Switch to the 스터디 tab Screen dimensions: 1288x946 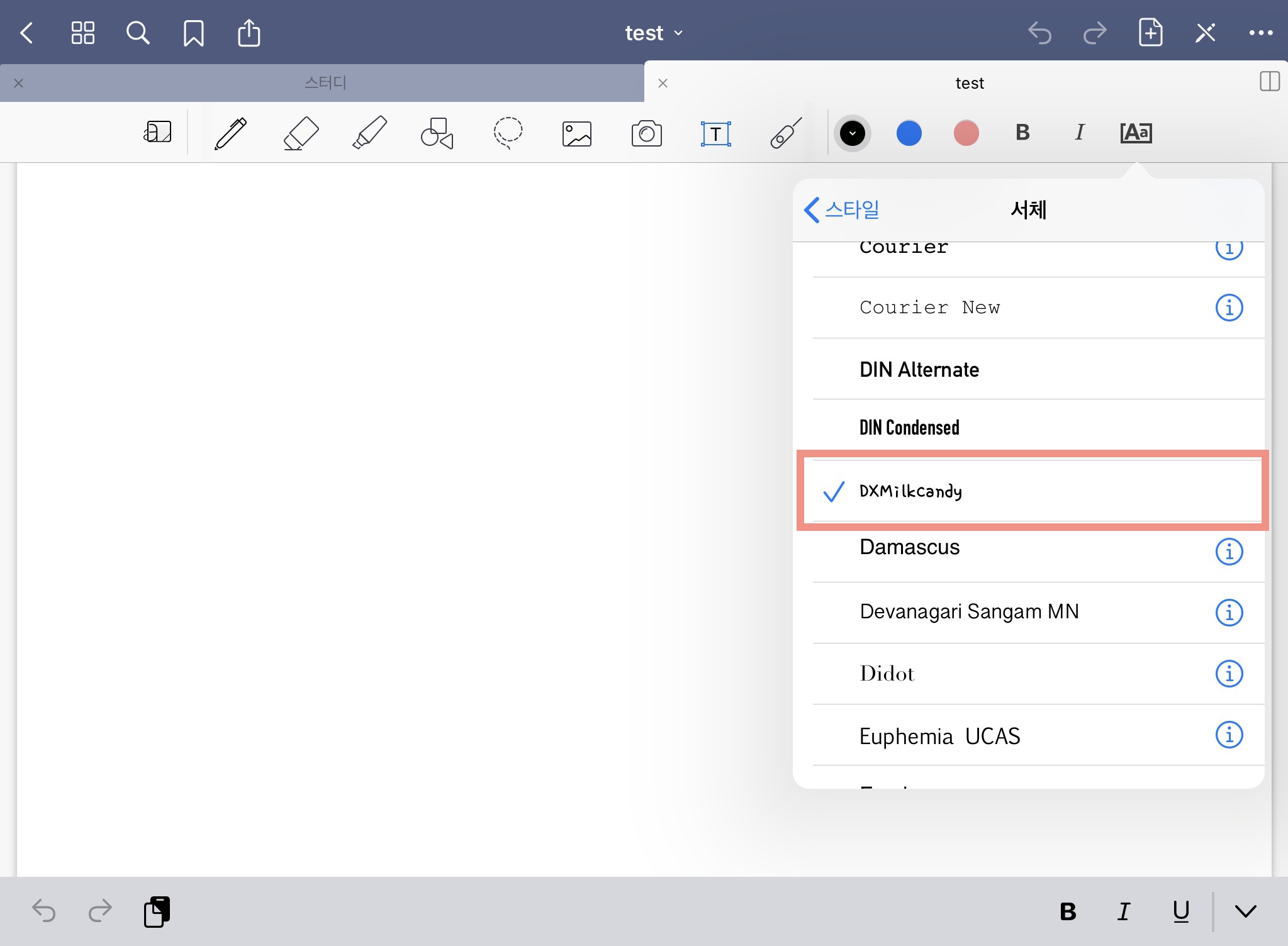[x=325, y=83]
